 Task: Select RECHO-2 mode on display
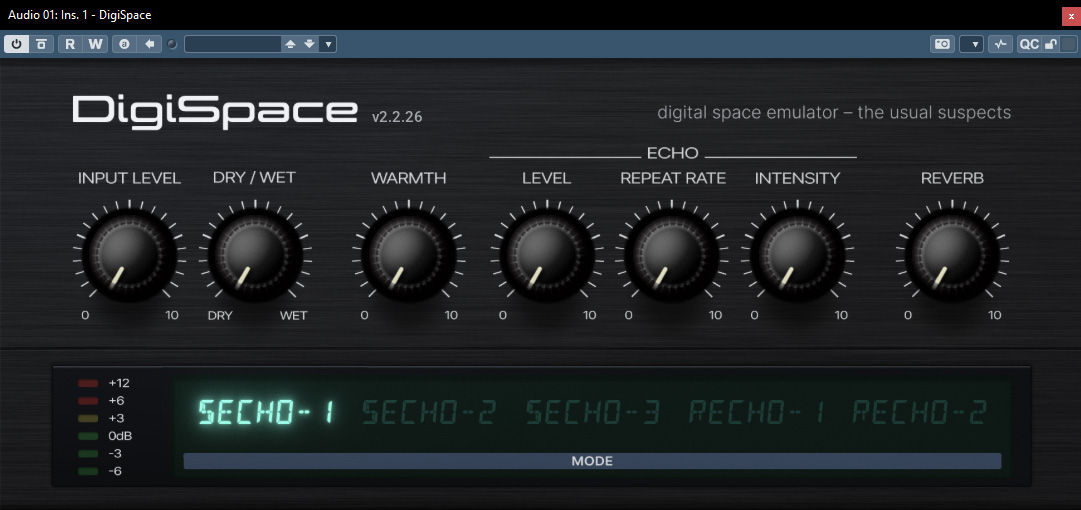tap(920, 412)
